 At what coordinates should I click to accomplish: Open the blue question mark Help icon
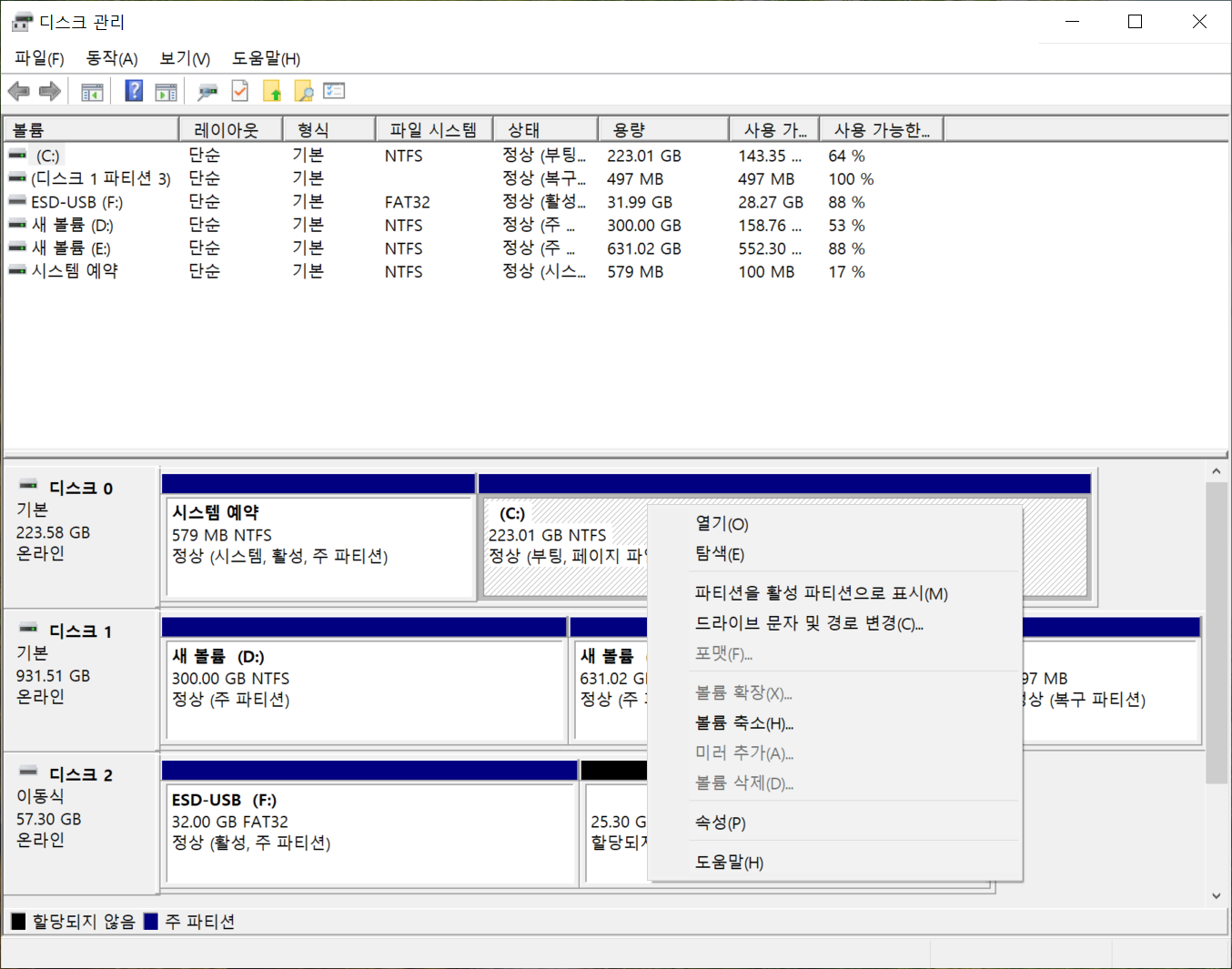pos(134,91)
